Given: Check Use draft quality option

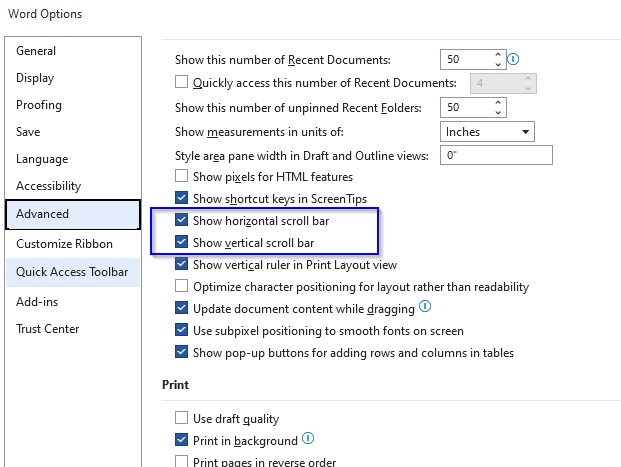Looking at the screenshot, I should point(182,418).
